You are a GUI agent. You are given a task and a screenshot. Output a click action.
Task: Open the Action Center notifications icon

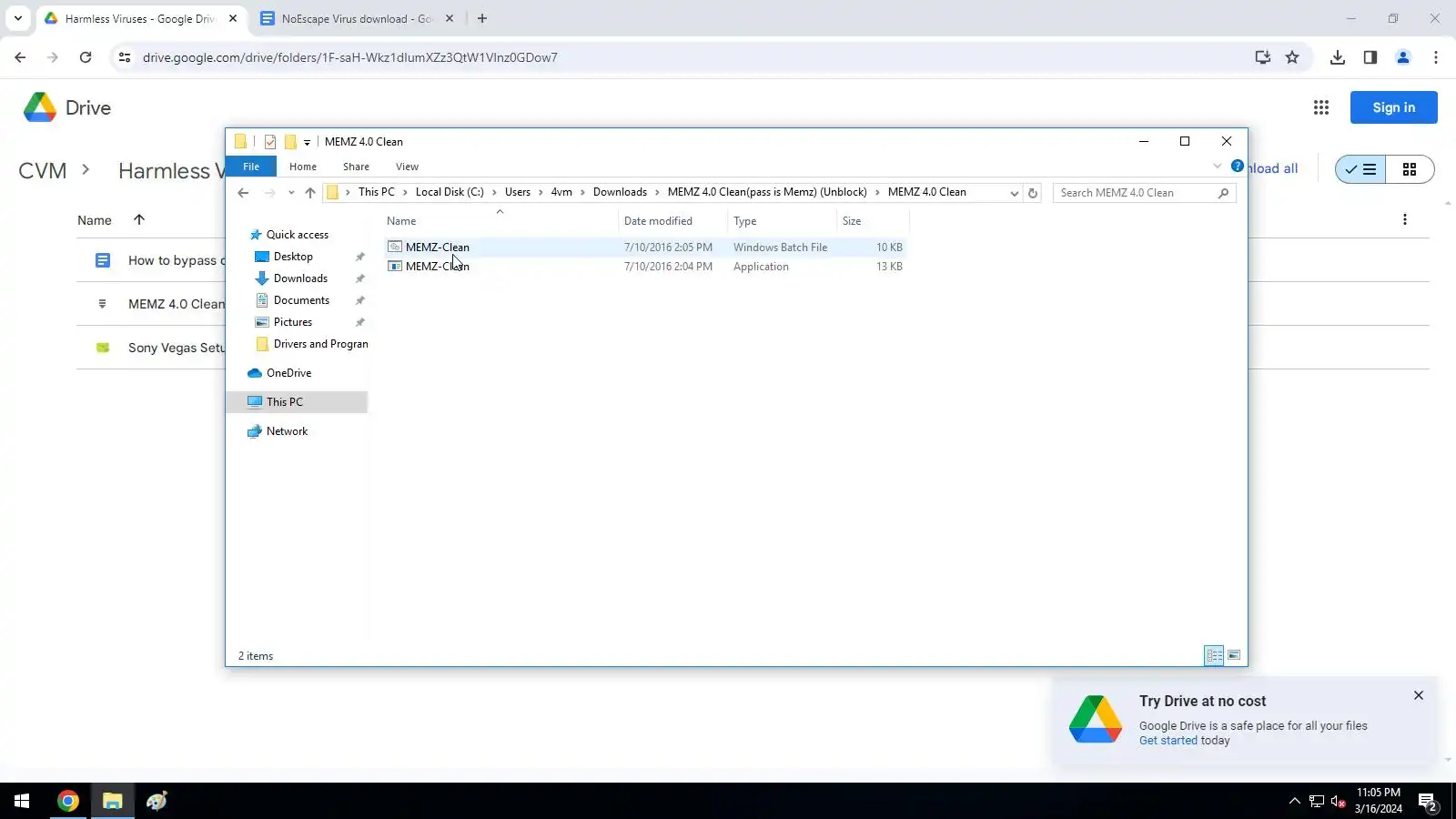tap(1428, 801)
